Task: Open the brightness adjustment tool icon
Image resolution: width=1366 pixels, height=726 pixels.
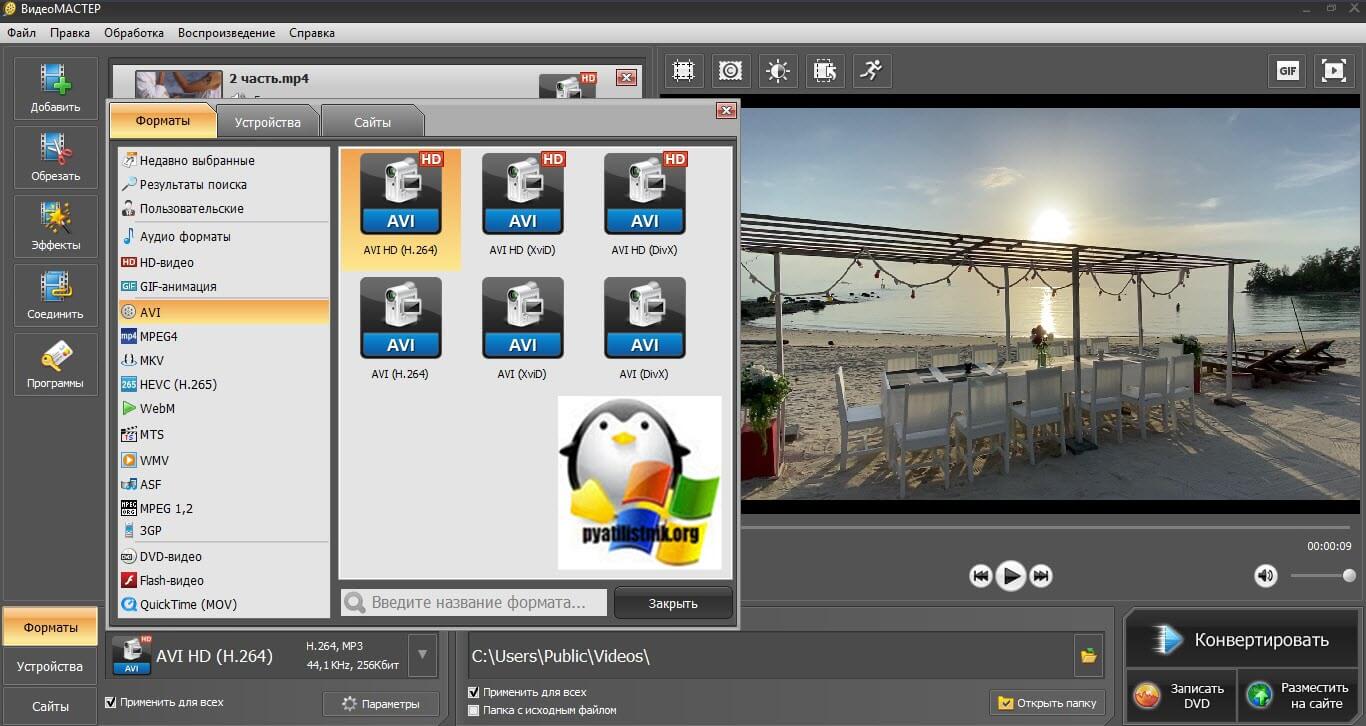Action: [x=778, y=71]
